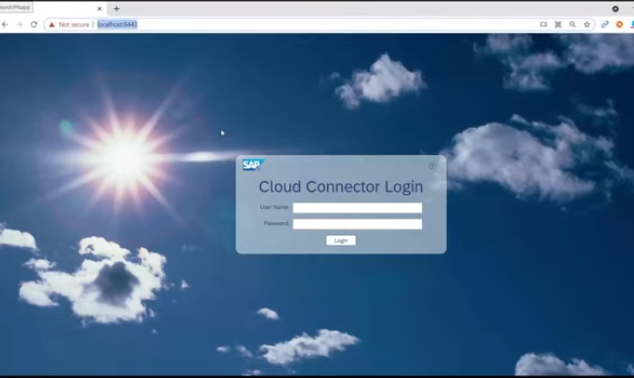
Task: Close the current browser tab
Action: (99, 8)
